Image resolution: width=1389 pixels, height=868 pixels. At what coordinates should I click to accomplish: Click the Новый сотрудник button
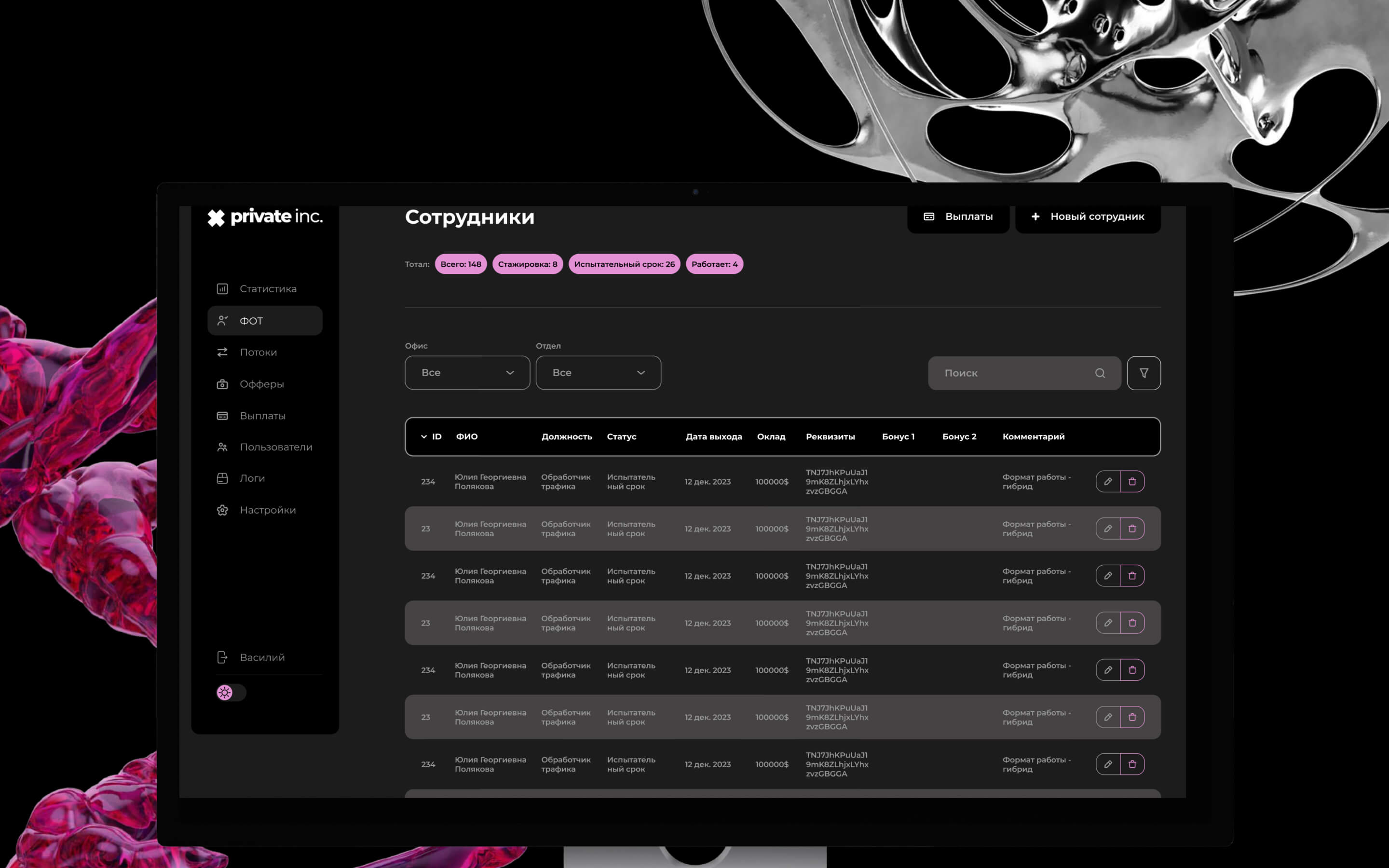(1088, 217)
